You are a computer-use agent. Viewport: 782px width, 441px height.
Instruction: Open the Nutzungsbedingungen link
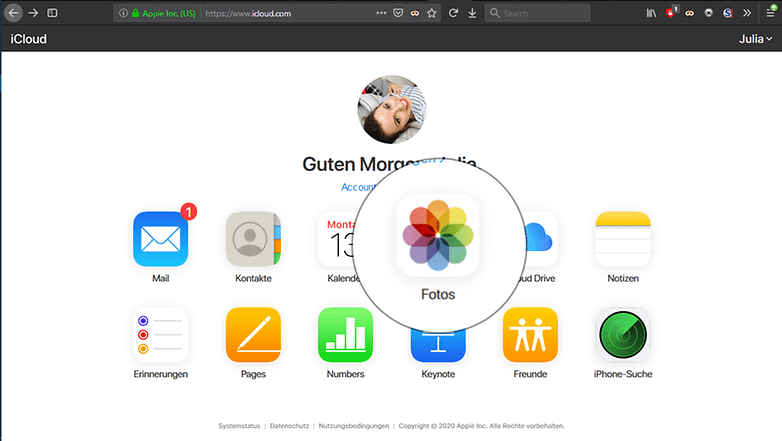(354, 426)
